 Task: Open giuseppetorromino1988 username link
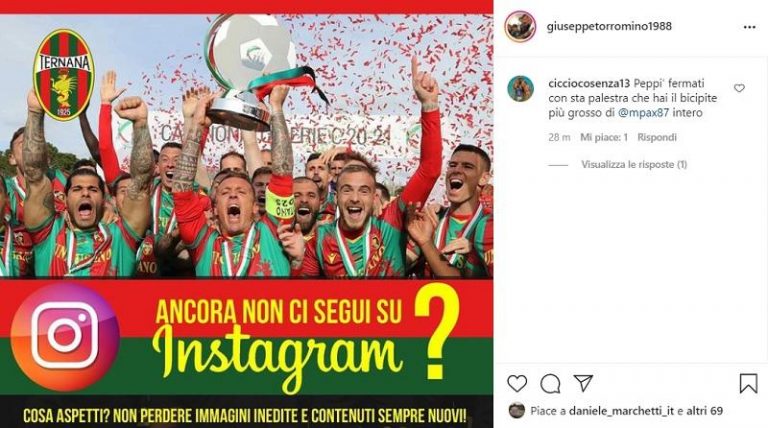click(609, 26)
